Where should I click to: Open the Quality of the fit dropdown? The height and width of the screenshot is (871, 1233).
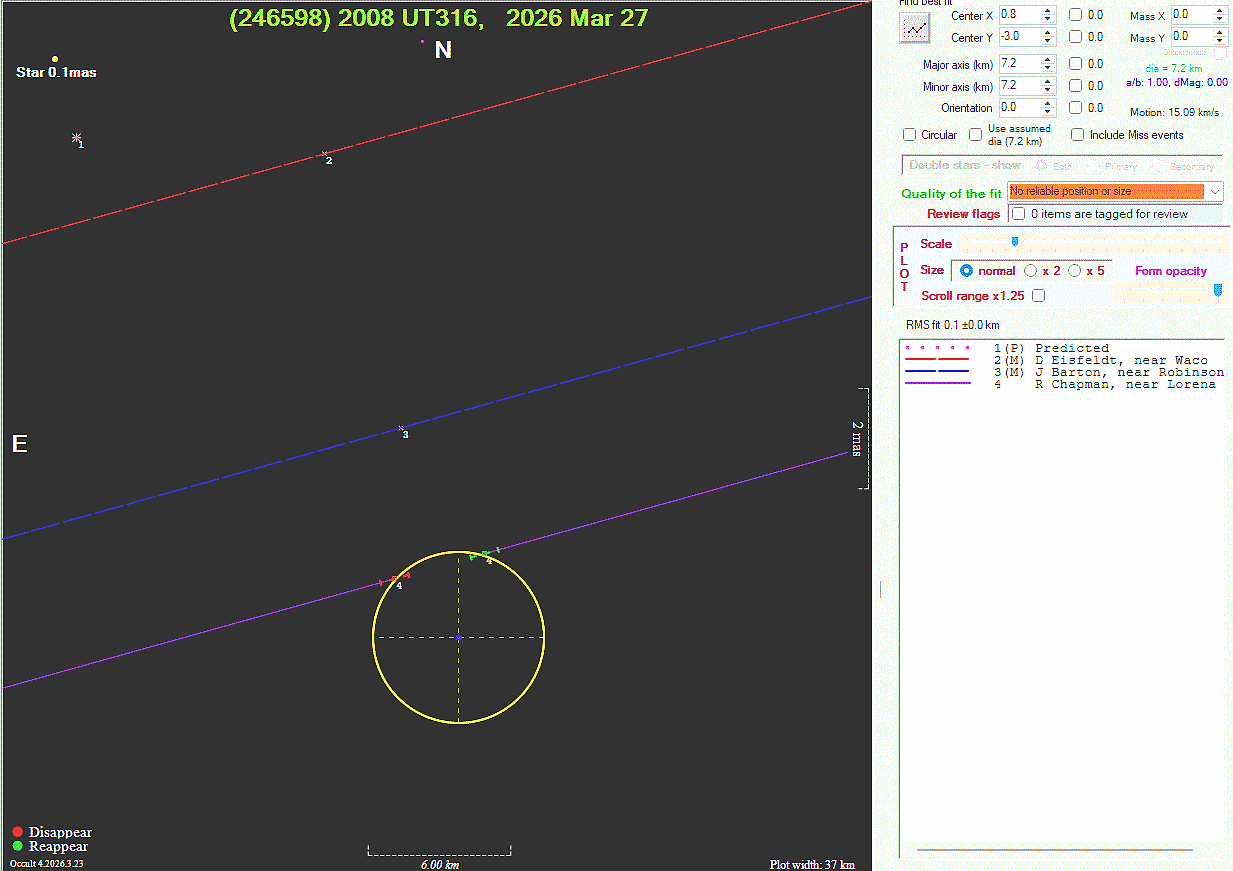[x=1215, y=191]
